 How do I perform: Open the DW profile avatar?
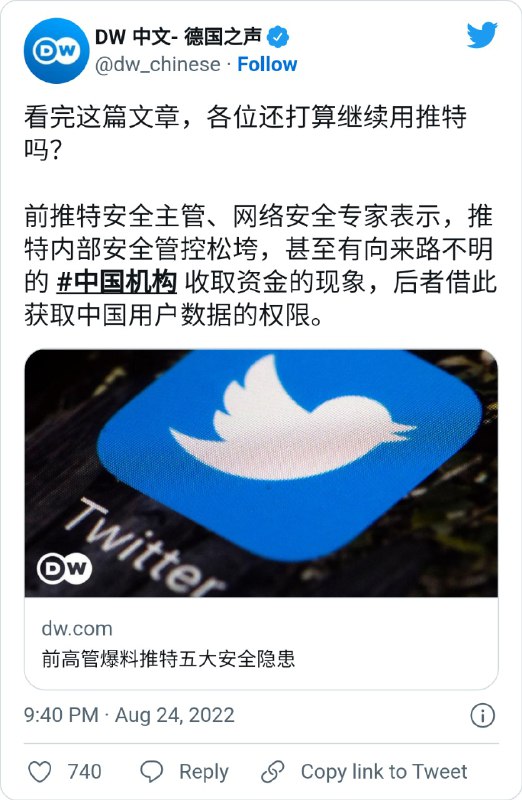pos(56,51)
